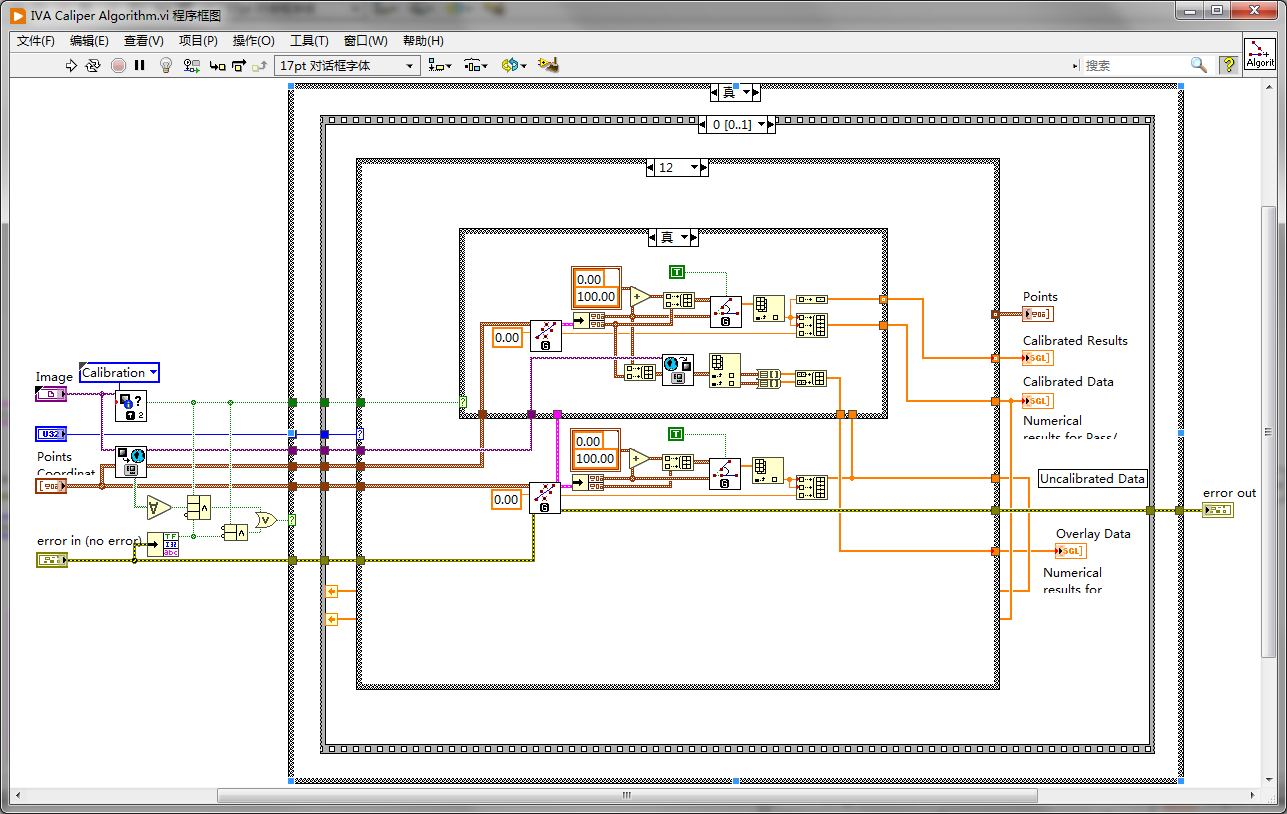Click the Algorit VI icon pane
The image size is (1287, 814).
[x=1260, y=53]
